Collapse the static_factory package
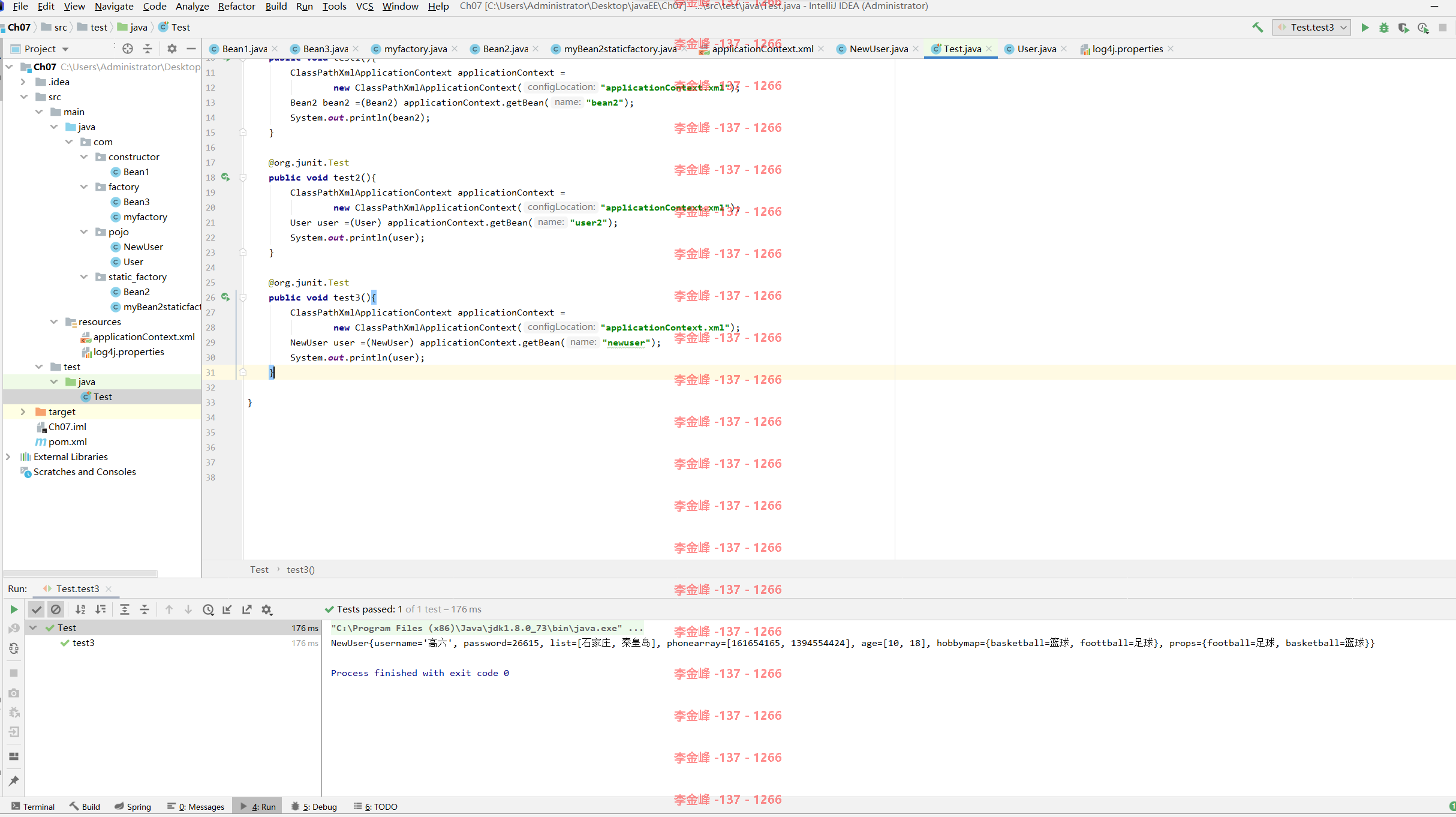1456x817 pixels. pos(84,277)
